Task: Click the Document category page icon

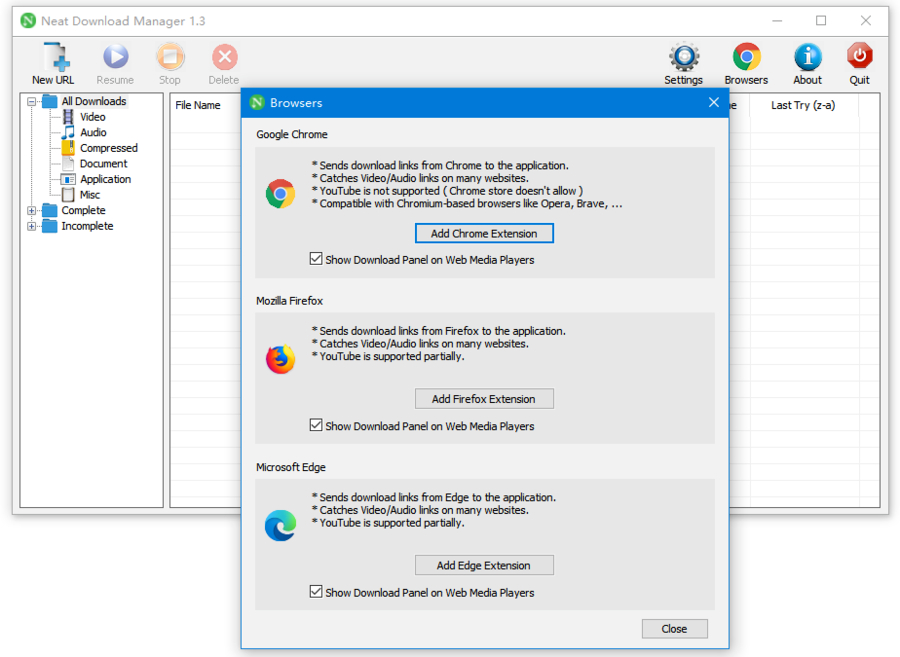Action: pos(68,164)
